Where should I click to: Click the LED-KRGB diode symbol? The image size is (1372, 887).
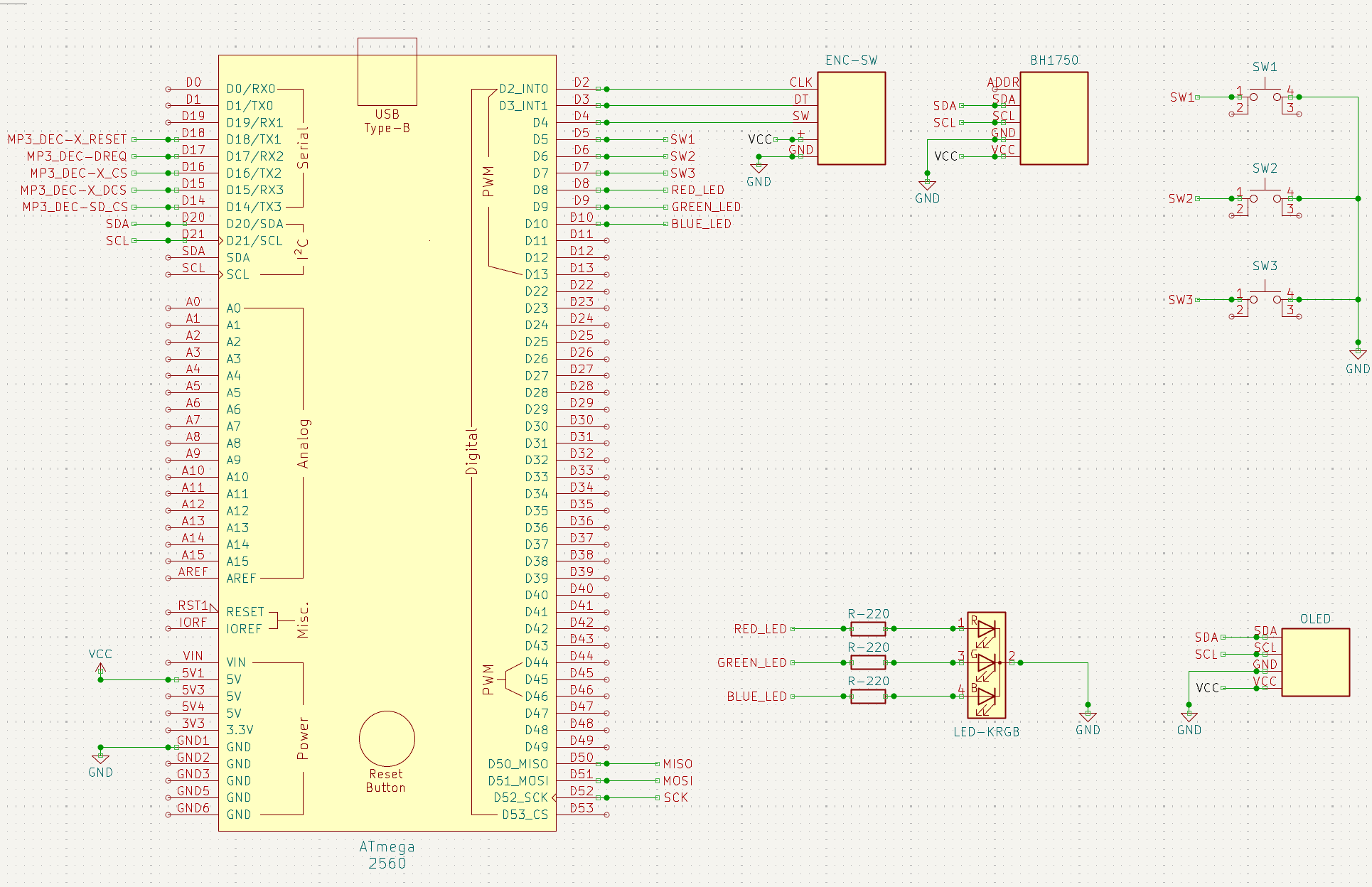point(987,665)
